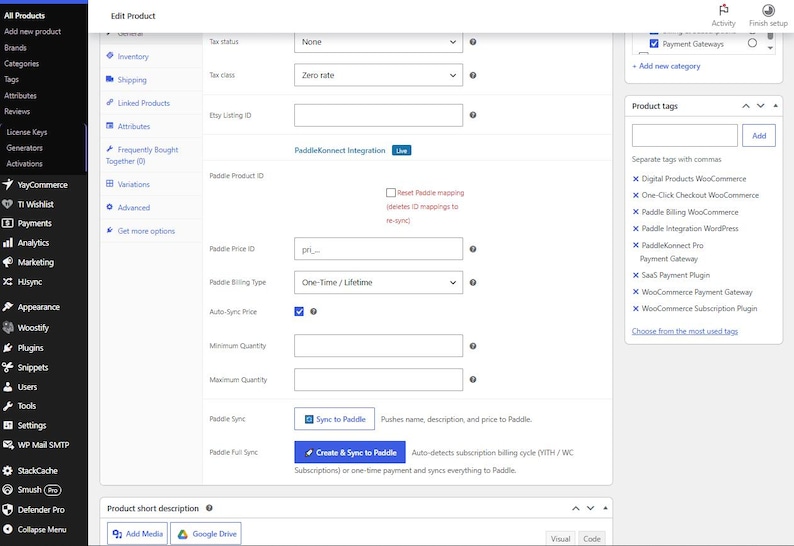Collapse the Product short description panel
Image resolution: width=794 pixels, height=546 pixels.
(605, 508)
